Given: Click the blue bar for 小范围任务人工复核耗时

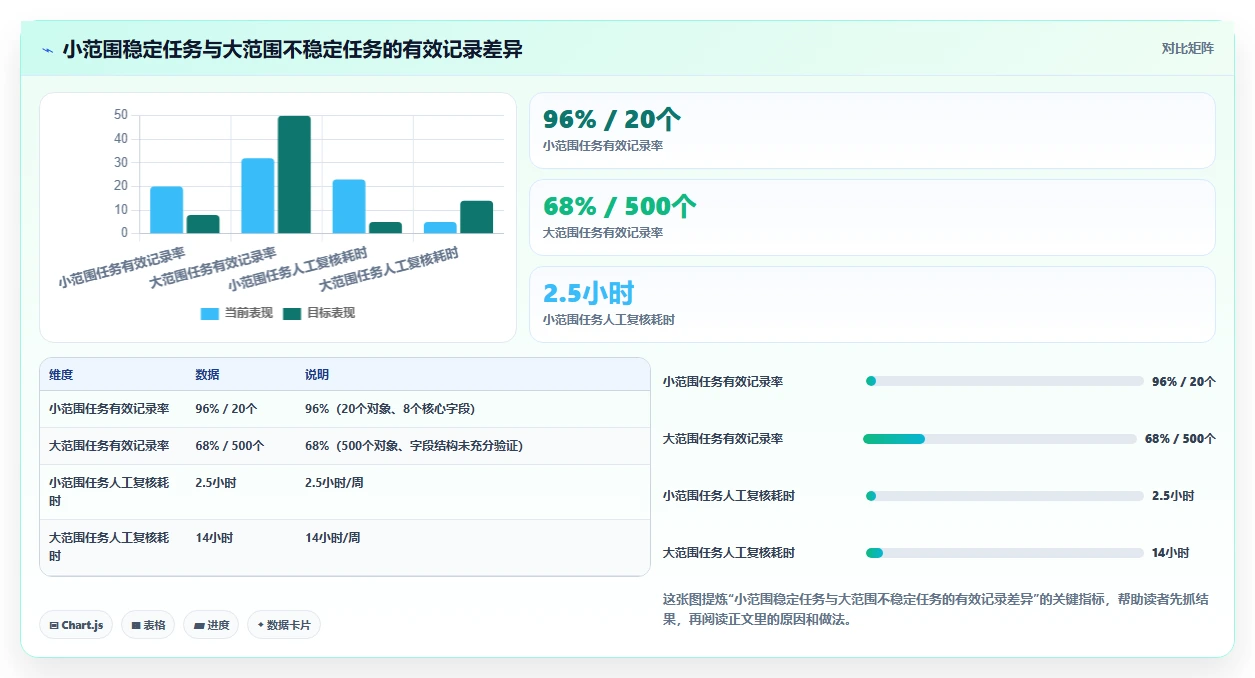Looking at the screenshot, I should 349,207.
